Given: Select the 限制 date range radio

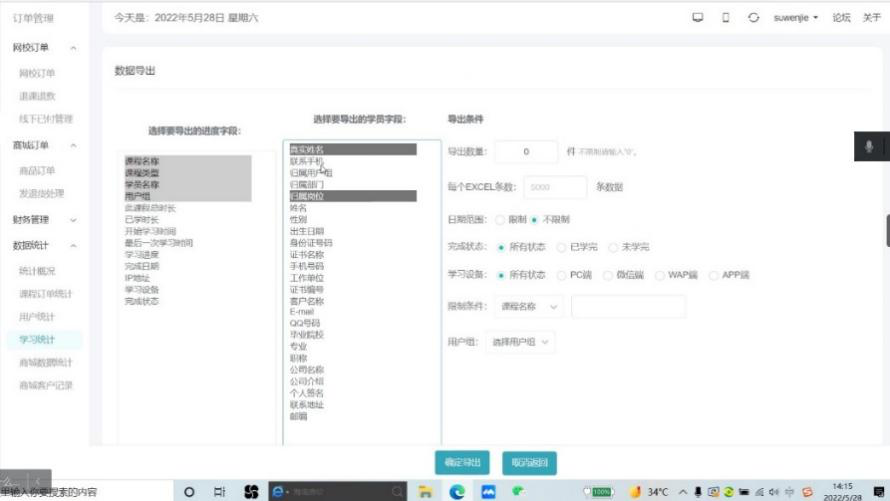Looking at the screenshot, I should tap(501, 219).
